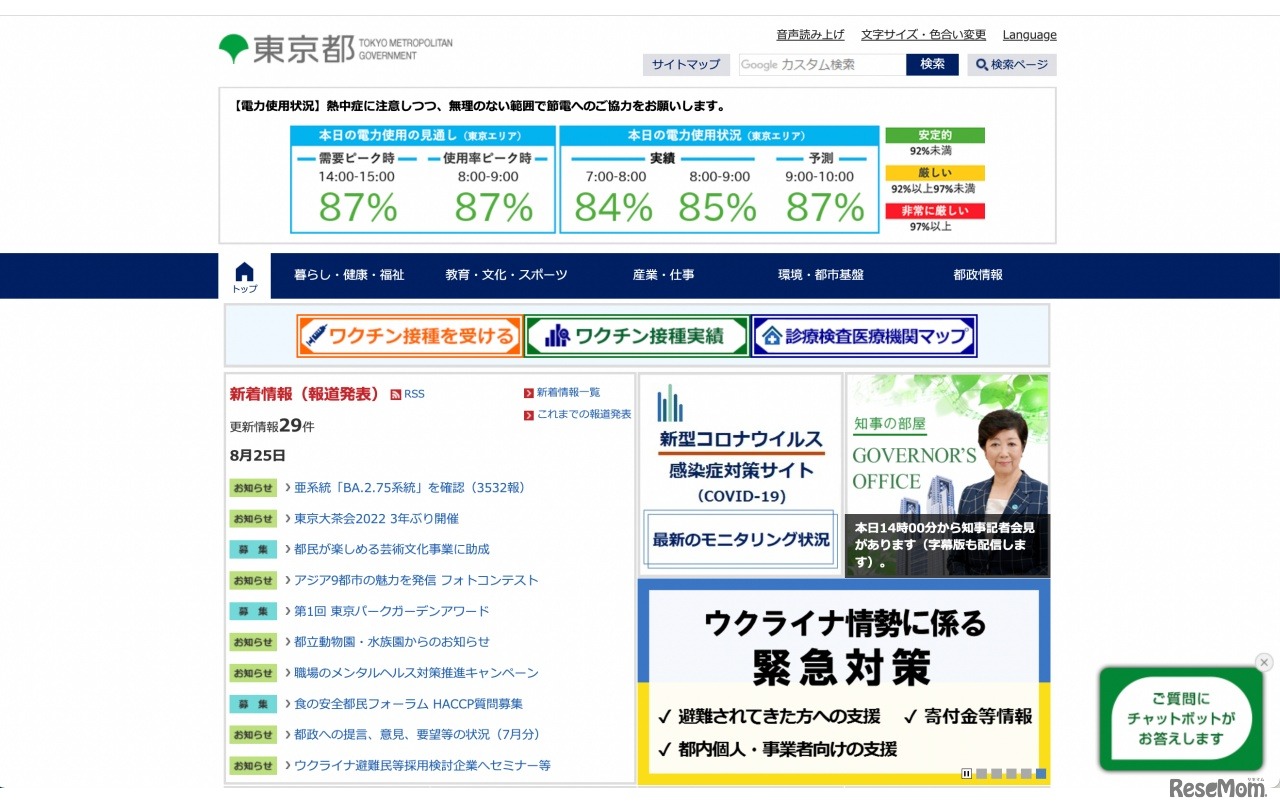Image resolution: width=1280 pixels, height=811 pixels.
Task: Open news item 亜系統「BA.2.75系統」を確認（3532報）
Action: tap(409, 488)
